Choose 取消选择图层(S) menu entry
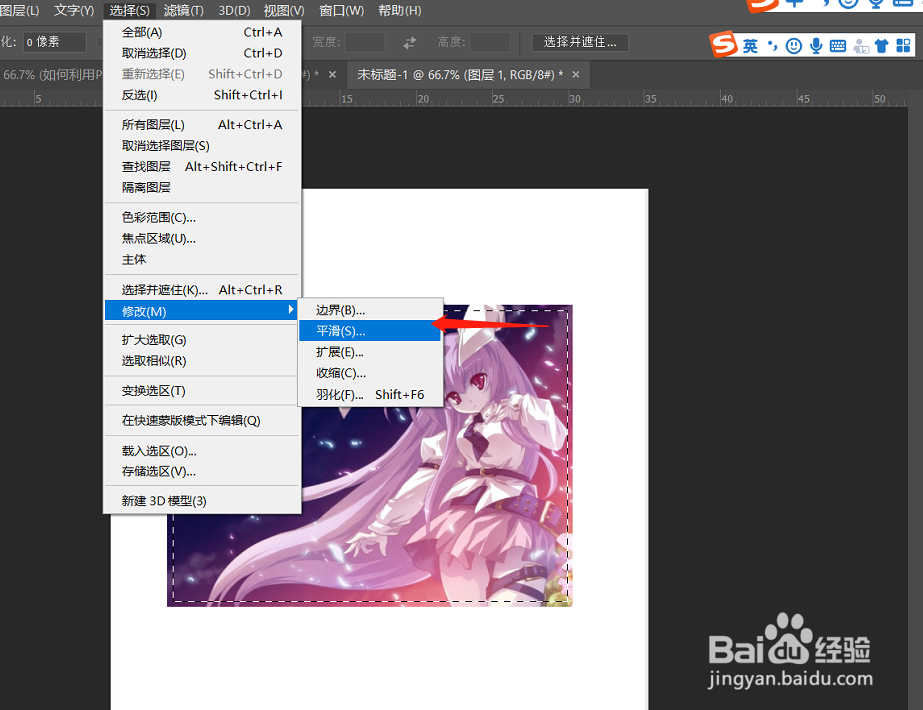 click(202, 145)
